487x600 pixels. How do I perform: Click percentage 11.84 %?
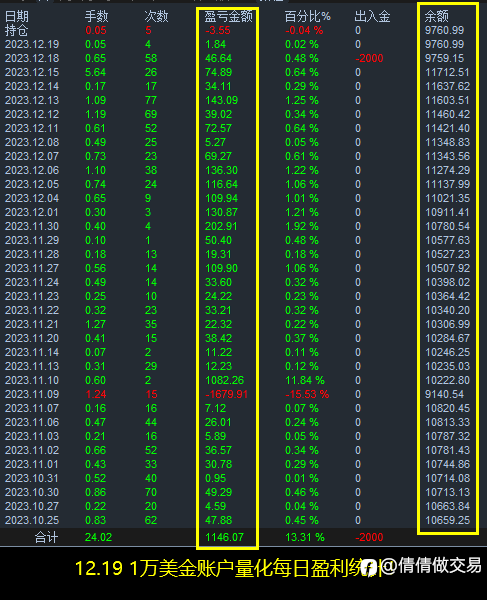(x=305, y=380)
